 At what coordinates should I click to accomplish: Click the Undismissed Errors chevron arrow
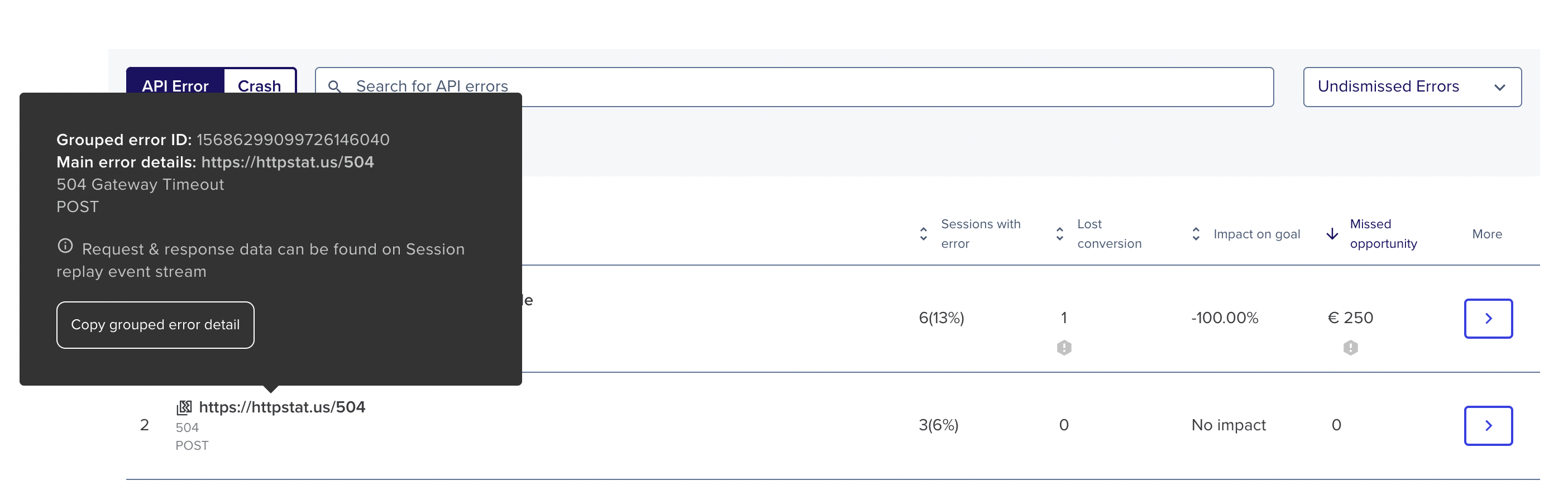coord(1499,88)
